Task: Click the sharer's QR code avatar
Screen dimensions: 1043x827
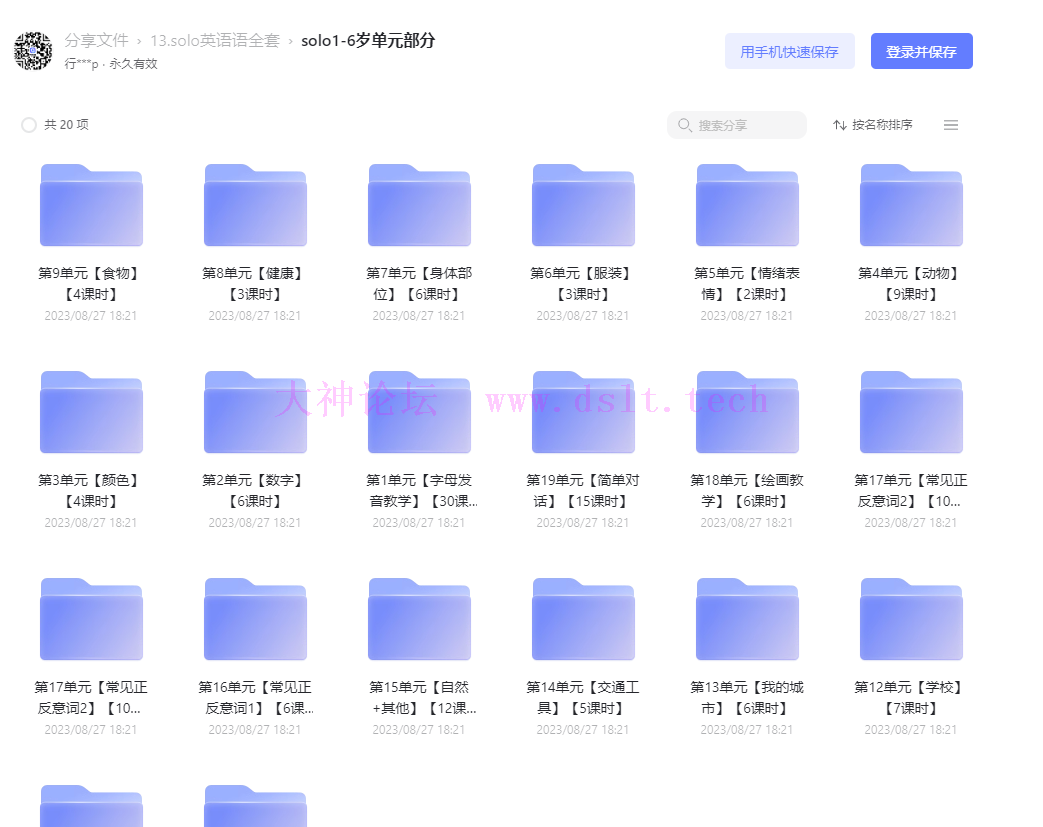Action: 33,51
